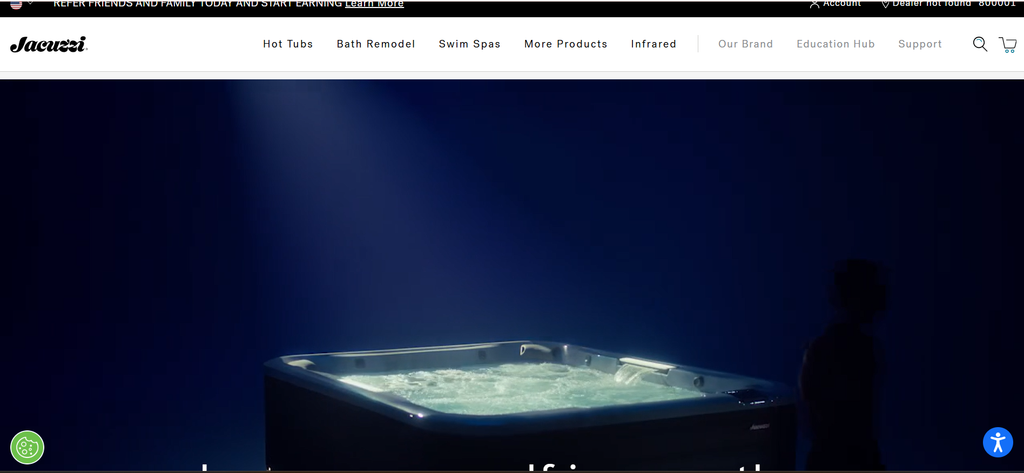Click the dealer location pin icon
The image size is (1024, 473).
pyautogui.click(x=886, y=4)
